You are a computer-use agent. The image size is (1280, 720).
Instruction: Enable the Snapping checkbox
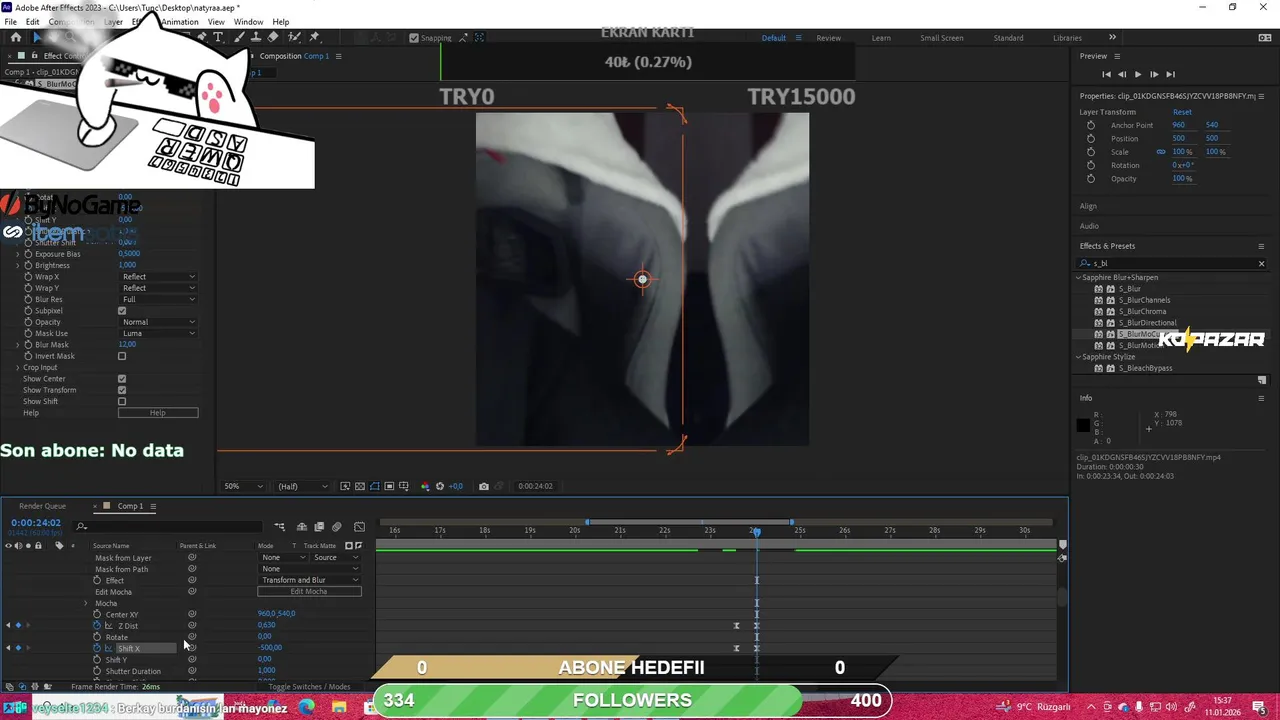pyautogui.click(x=414, y=38)
